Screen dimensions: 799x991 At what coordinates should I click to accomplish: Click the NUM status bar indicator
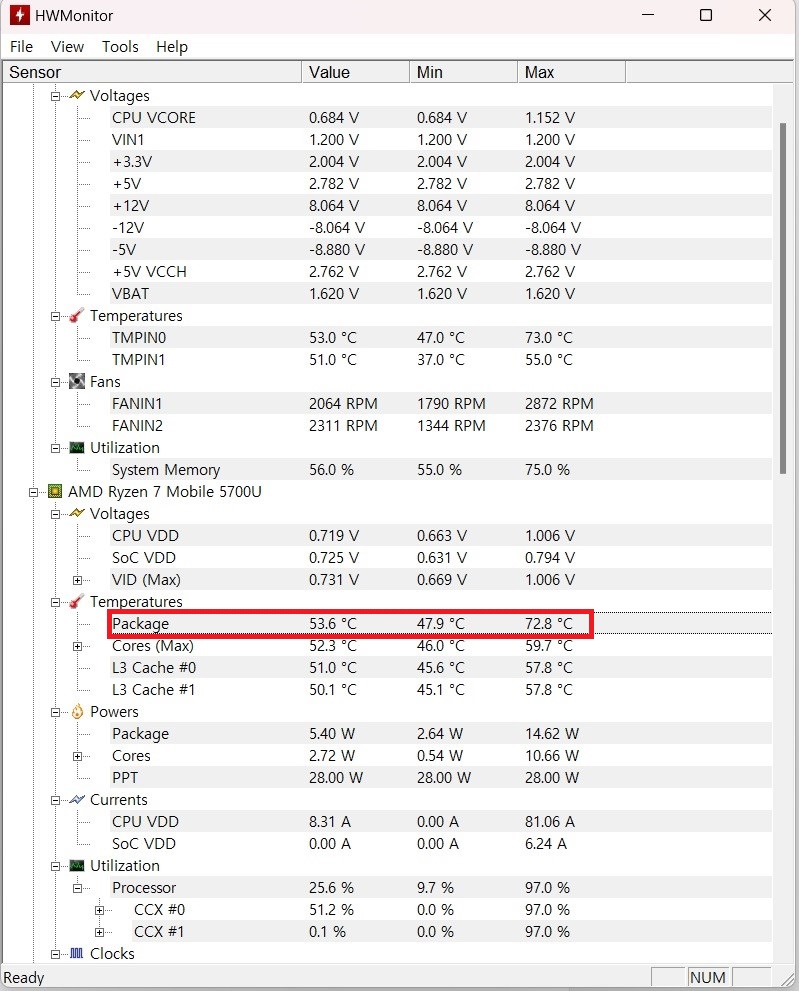tap(707, 978)
